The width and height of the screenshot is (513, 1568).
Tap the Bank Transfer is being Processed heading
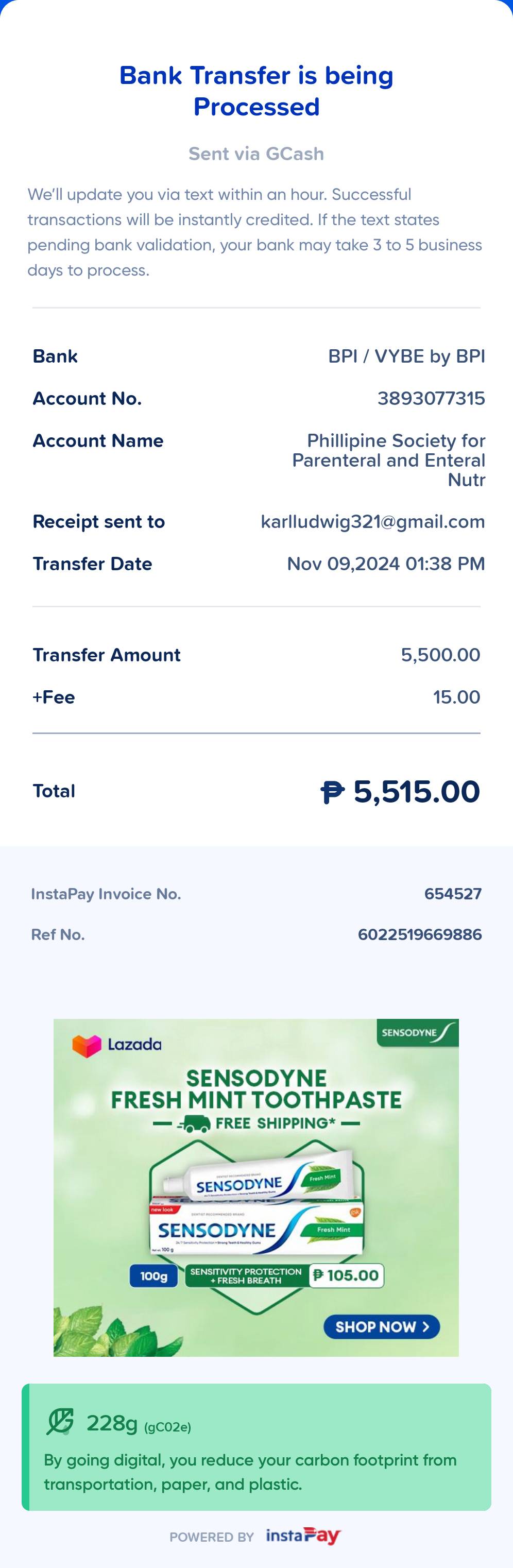(x=256, y=91)
